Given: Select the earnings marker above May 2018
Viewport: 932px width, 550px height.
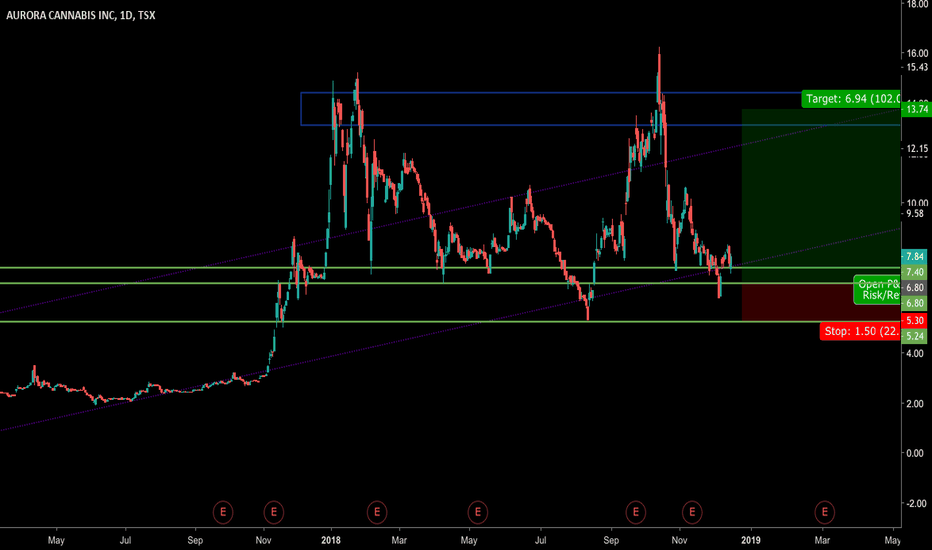Looking at the screenshot, I should (478, 512).
